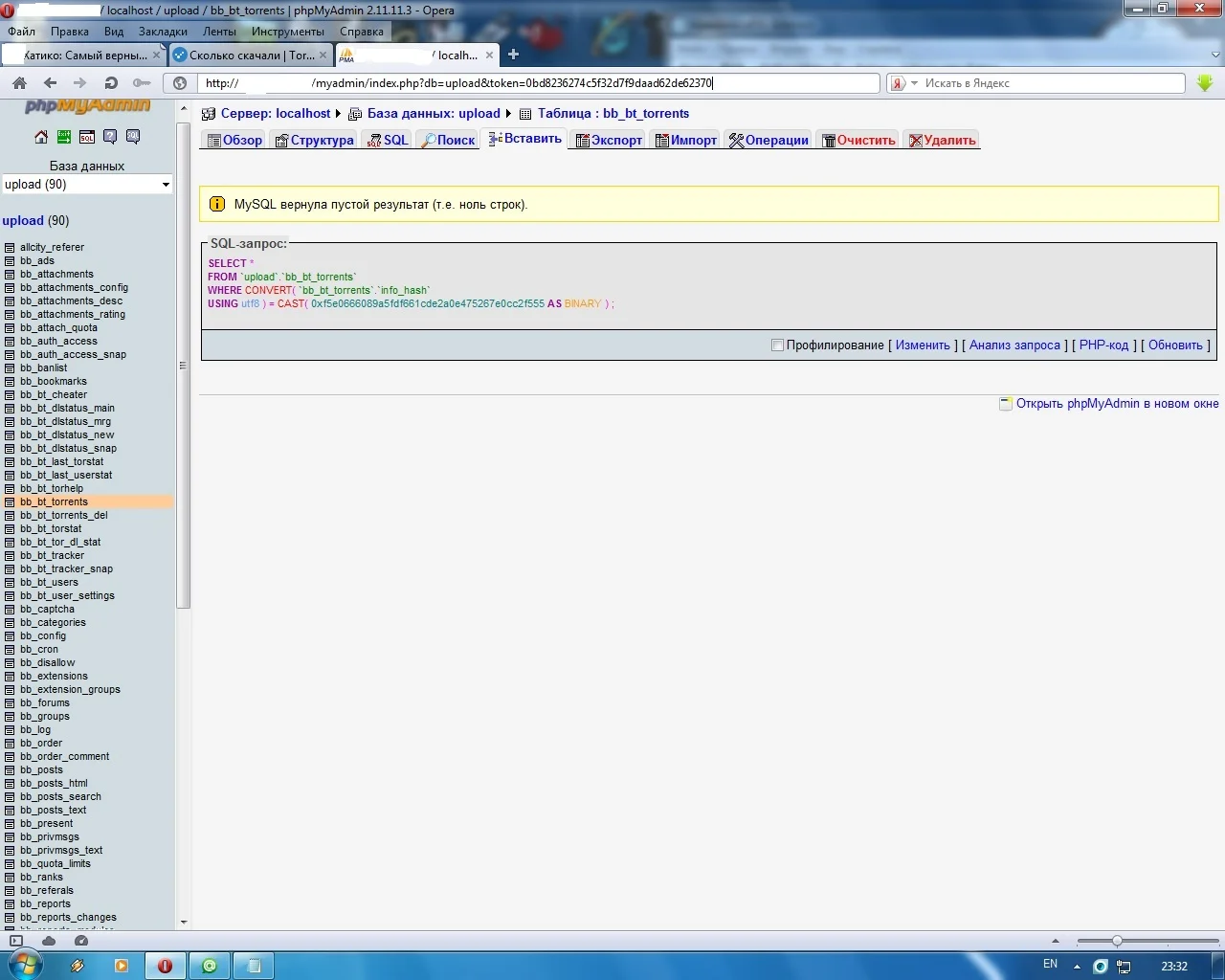Viewport: 1225px width, 980px height.
Task: Enable the Профилирование checkbox
Action: click(x=777, y=345)
